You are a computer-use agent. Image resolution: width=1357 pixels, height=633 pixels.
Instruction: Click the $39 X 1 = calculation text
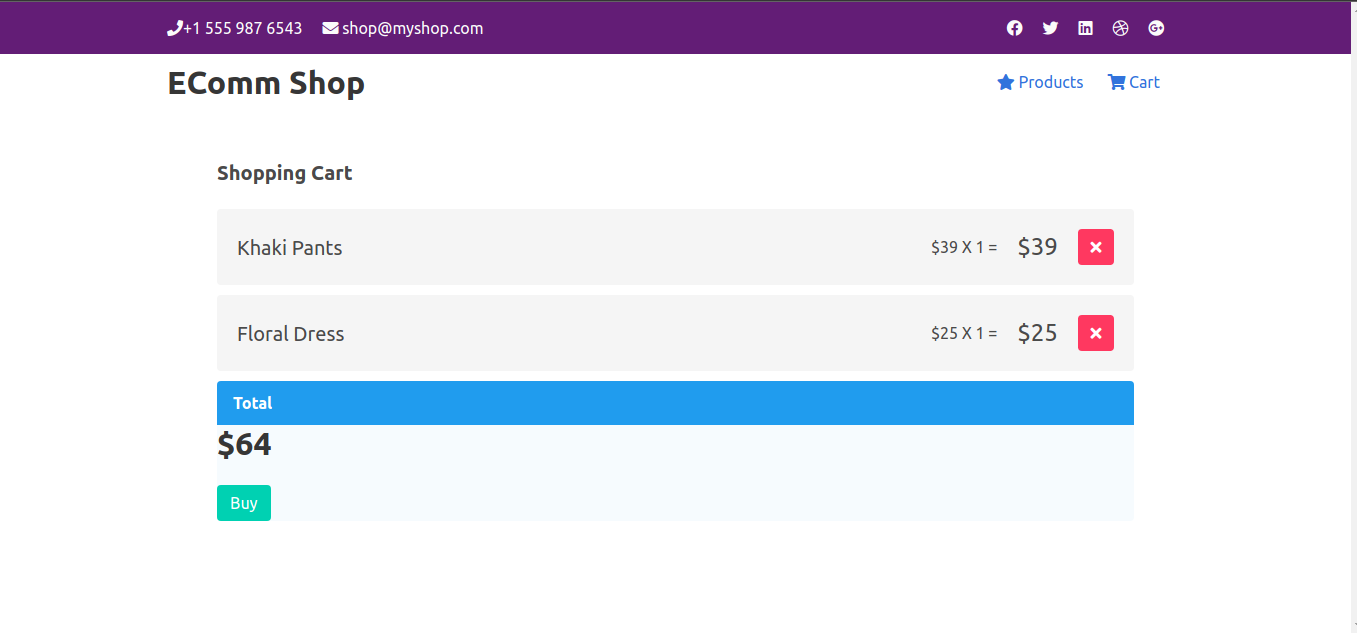point(964,247)
